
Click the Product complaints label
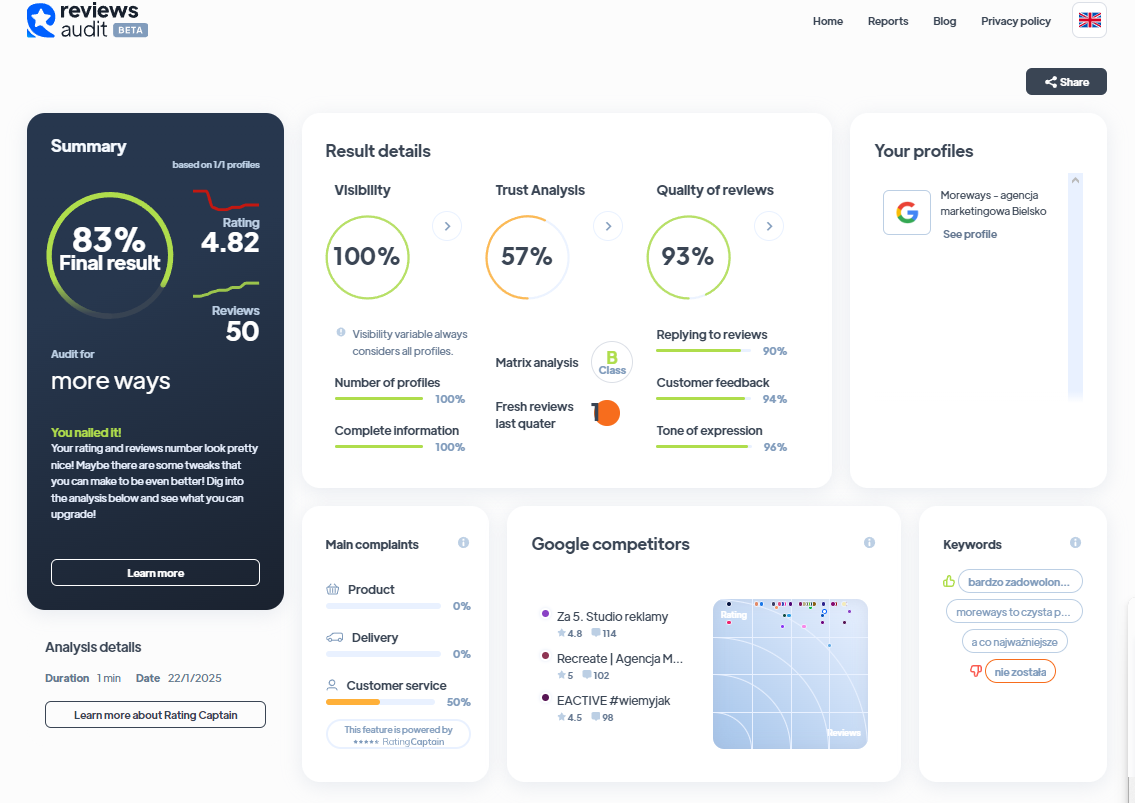[371, 589]
